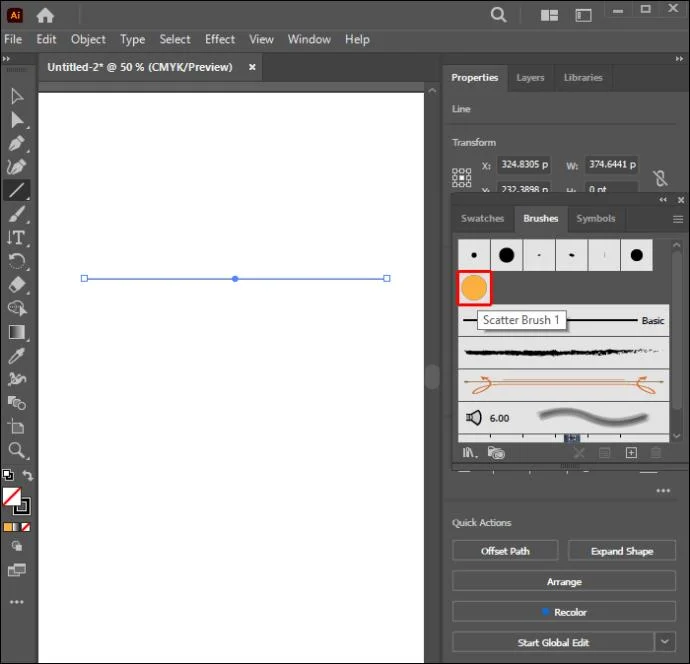Swap fill and stroke colors

28,475
